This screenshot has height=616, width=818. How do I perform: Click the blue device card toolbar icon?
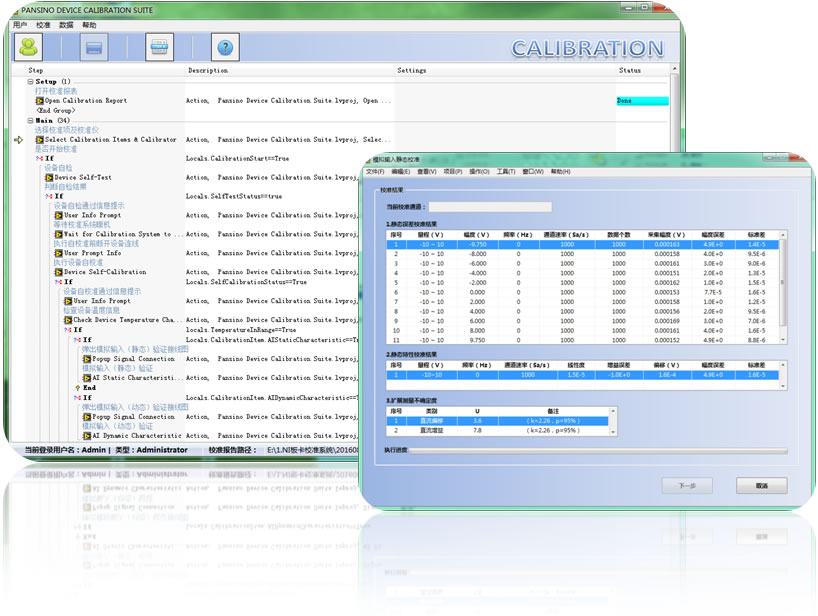94,47
